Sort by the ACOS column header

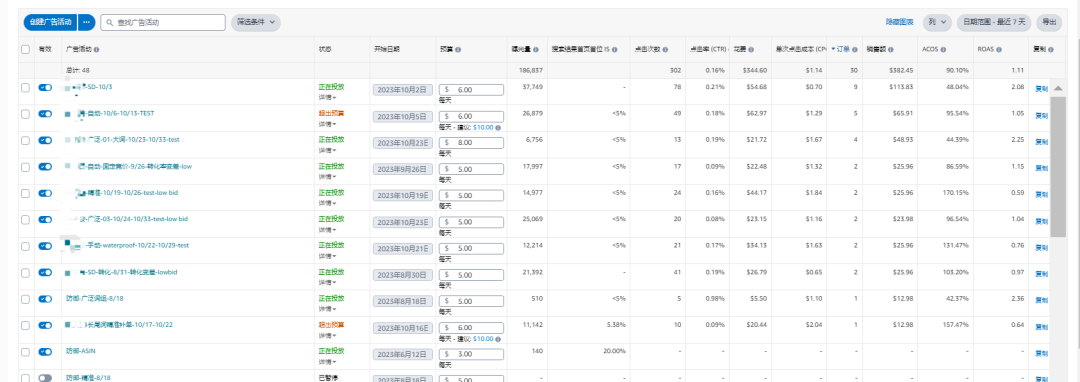tap(930, 50)
